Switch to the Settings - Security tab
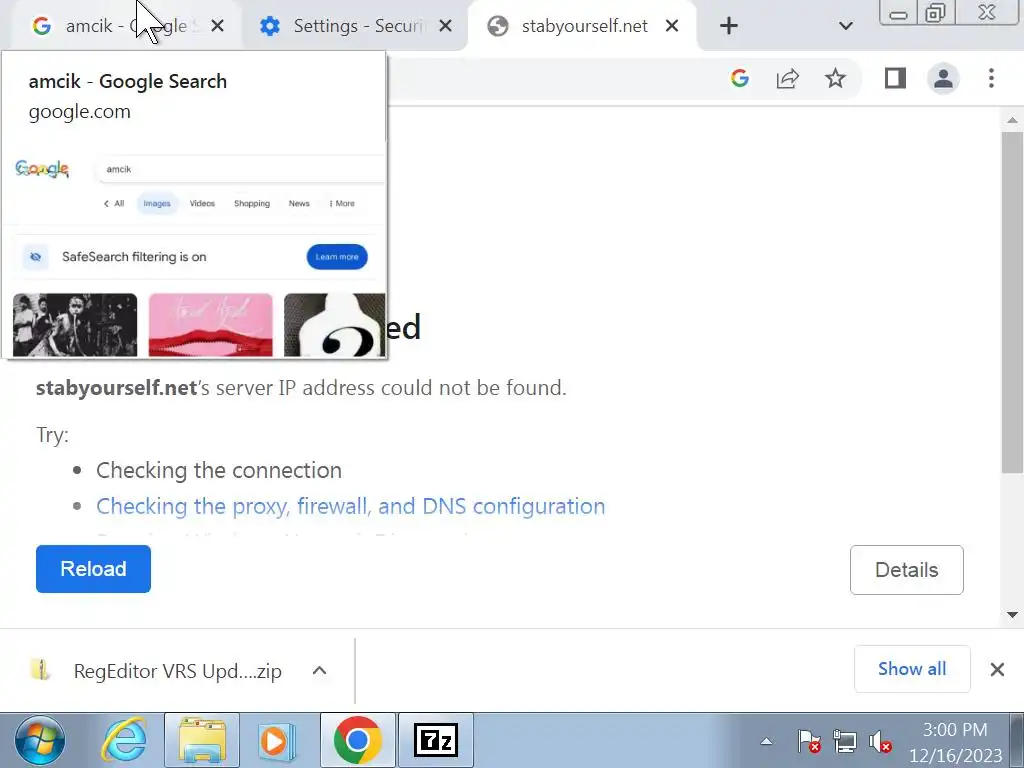Viewport: 1024px width, 768px height. (x=356, y=26)
